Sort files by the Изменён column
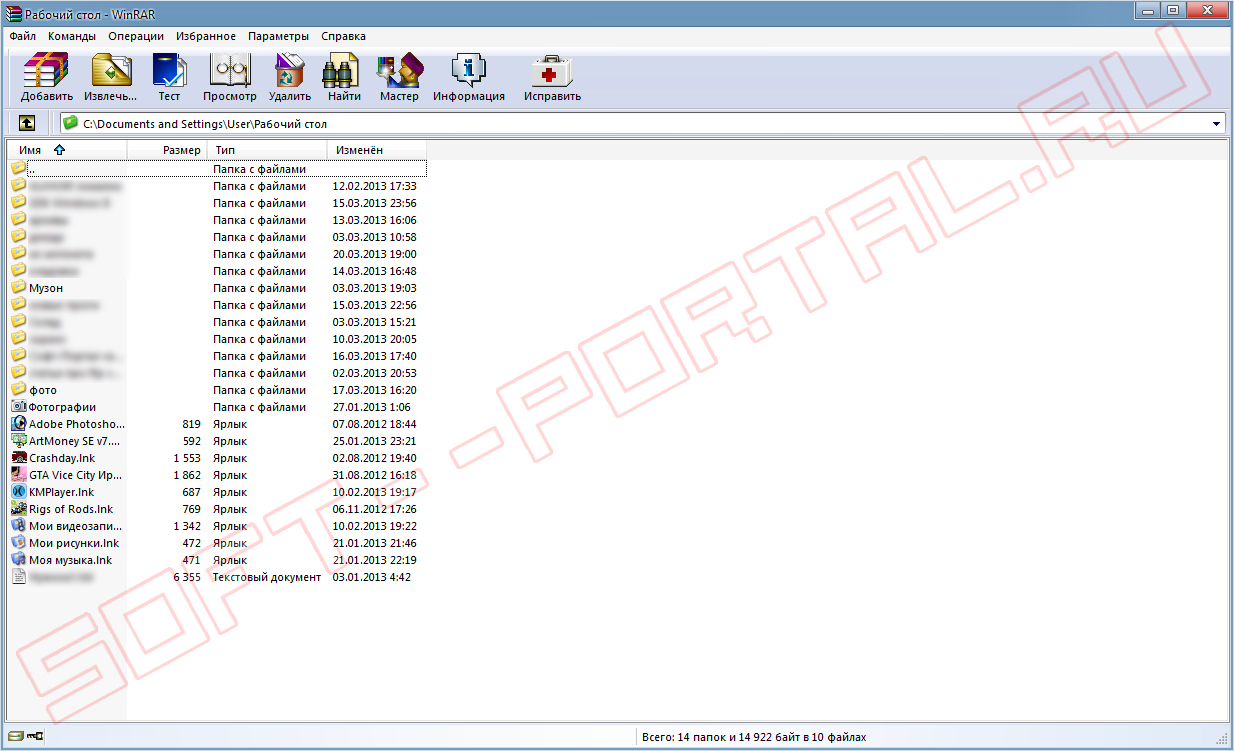The height and width of the screenshot is (751, 1234). (x=377, y=150)
